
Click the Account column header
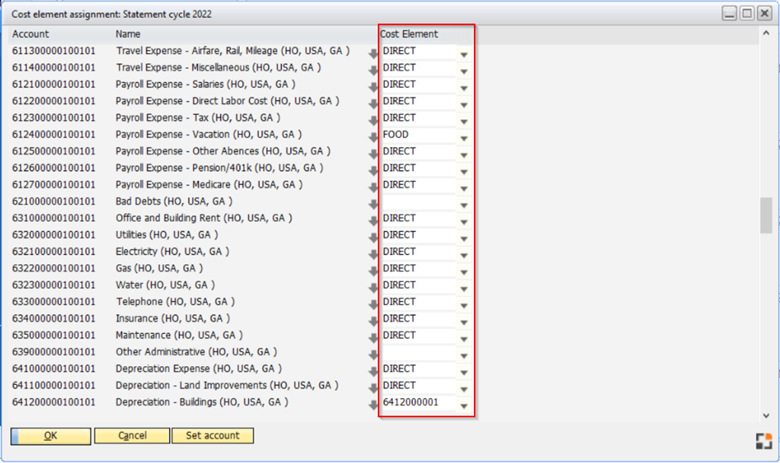30,34
